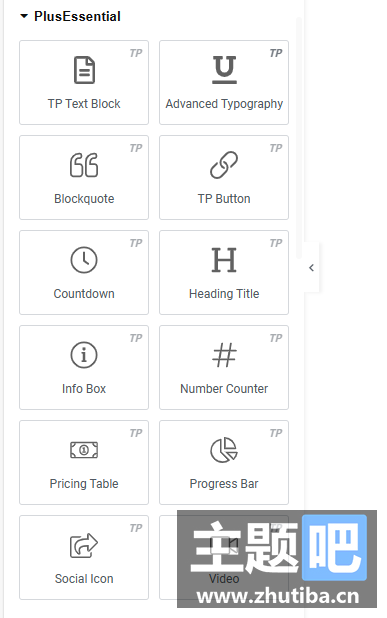387x618 pixels.
Task: Click the Countdown clock icon
Action: tap(84, 260)
